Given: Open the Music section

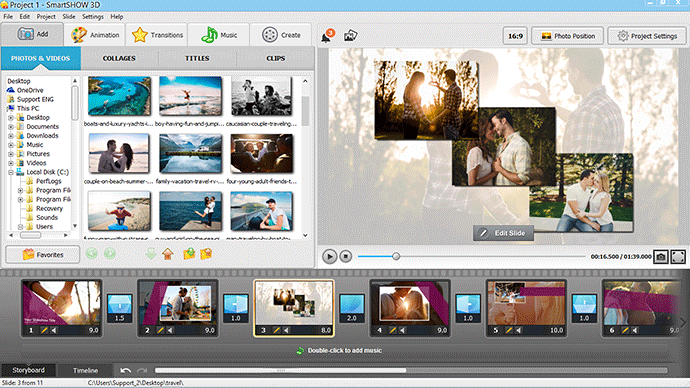Looking at the screenshot, I should pos(219,35).
